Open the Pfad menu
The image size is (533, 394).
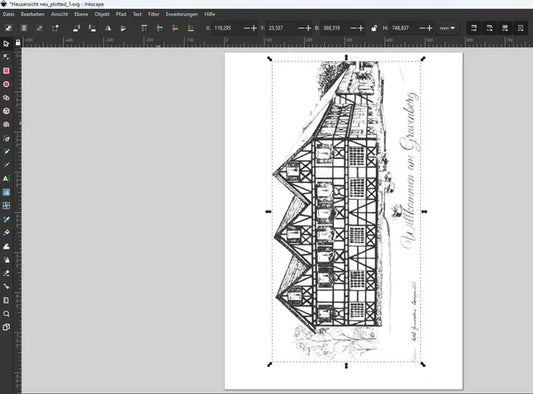[x=121, y=14]
